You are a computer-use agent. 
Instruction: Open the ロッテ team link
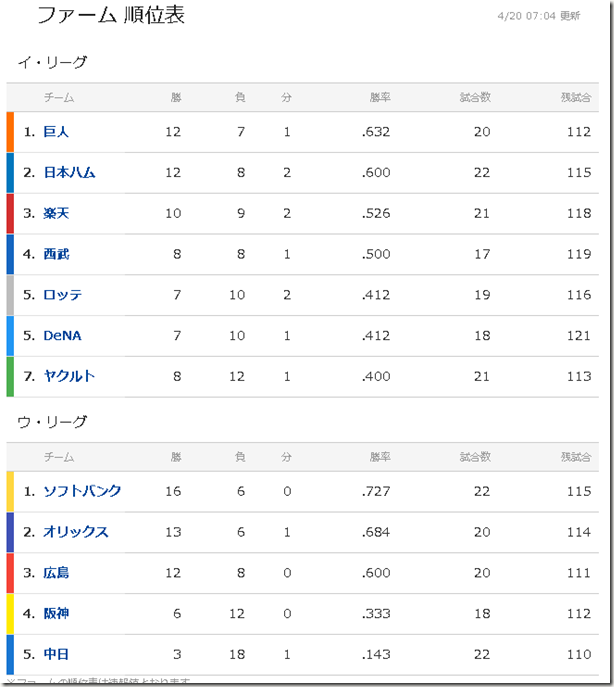(62, 294)
